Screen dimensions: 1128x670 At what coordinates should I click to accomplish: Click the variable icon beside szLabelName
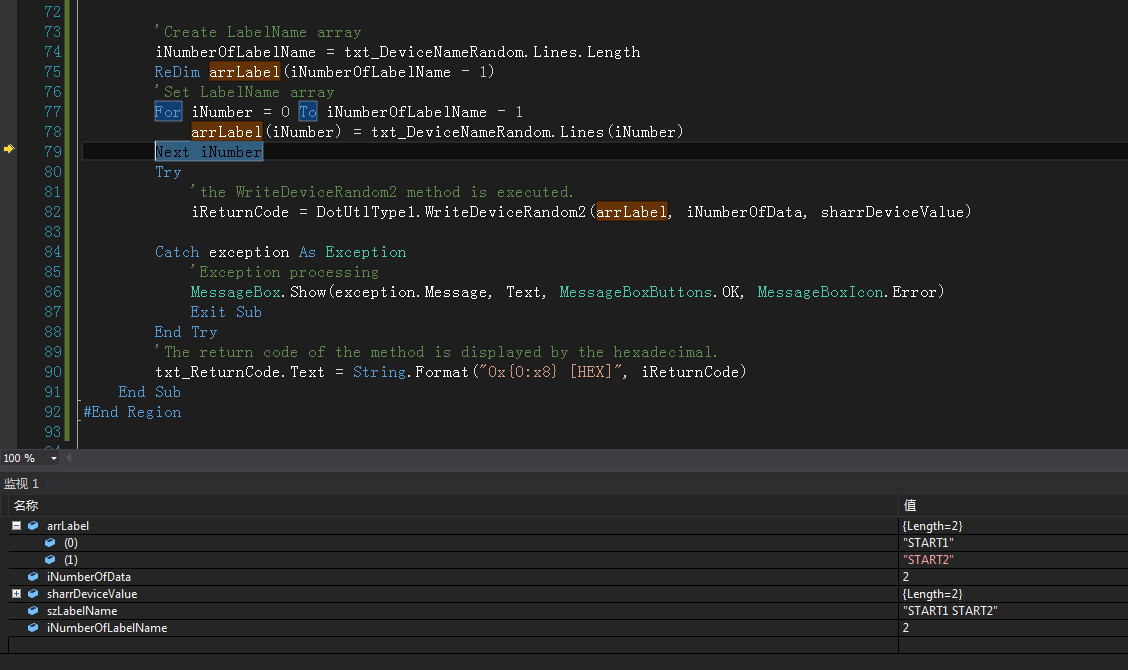tap(33, 611)
